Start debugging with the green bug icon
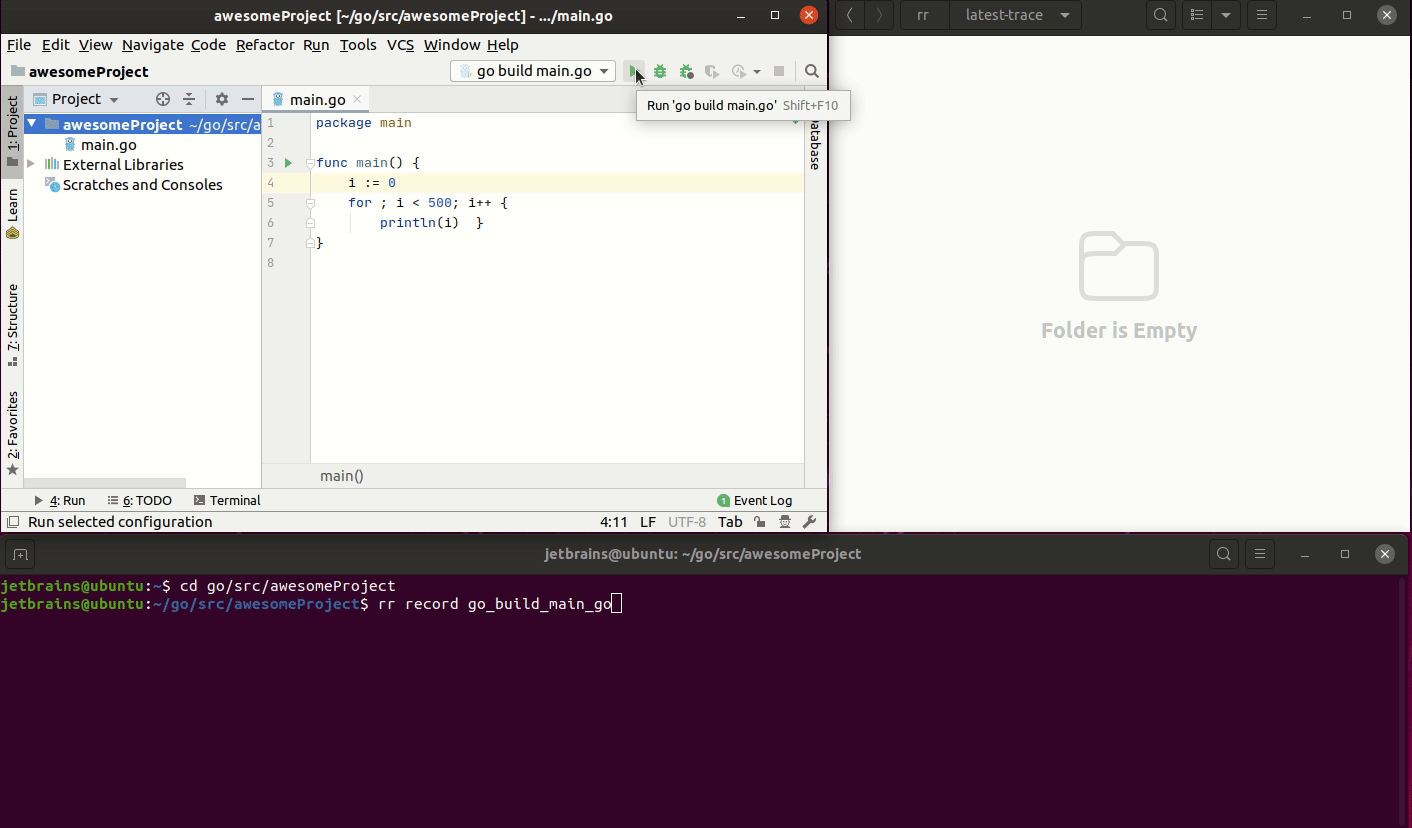The width and height of the screenshot is (1412, 828). (x=660, y=71)
